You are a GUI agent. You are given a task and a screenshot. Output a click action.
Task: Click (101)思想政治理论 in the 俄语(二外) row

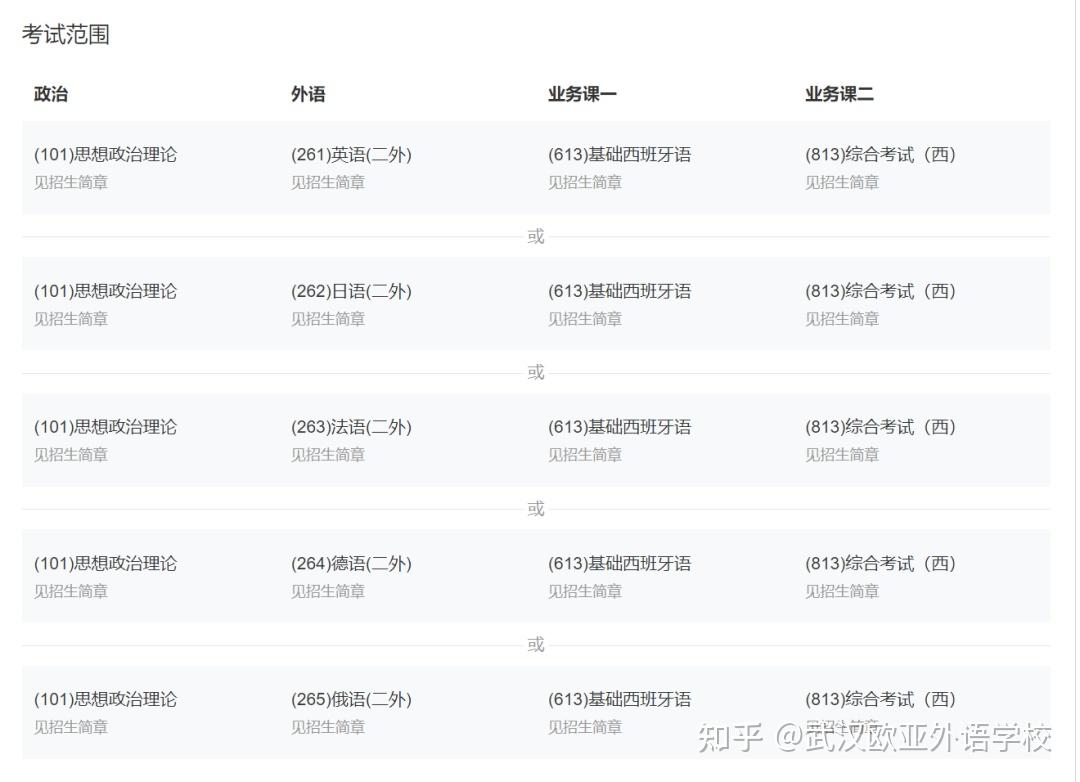coord(105,699)
